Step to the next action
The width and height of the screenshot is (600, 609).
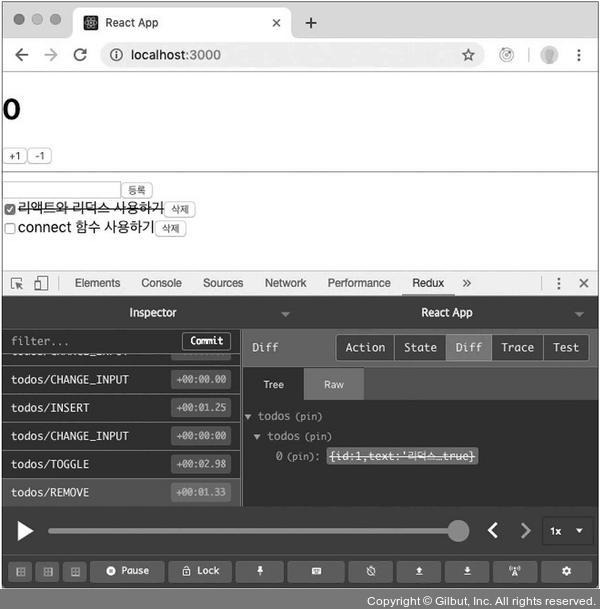tap(525, 531)
